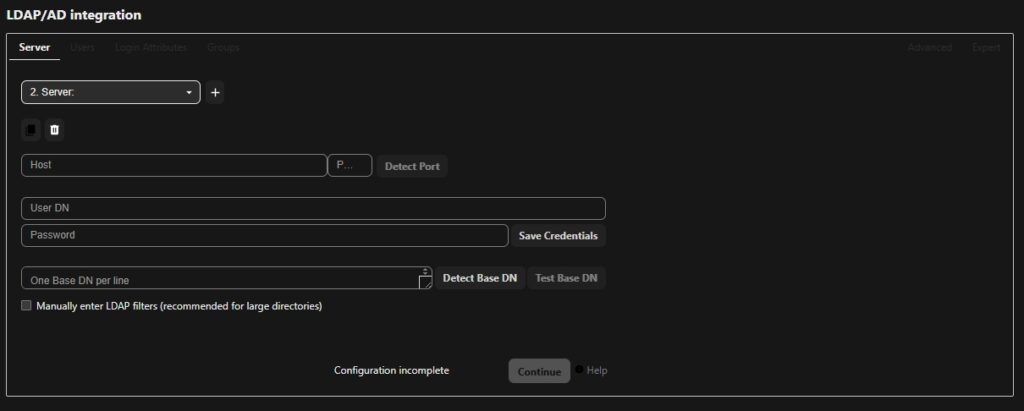
Task: Click the Base DN textarea resize handle
Action: [x=425, y=282]
